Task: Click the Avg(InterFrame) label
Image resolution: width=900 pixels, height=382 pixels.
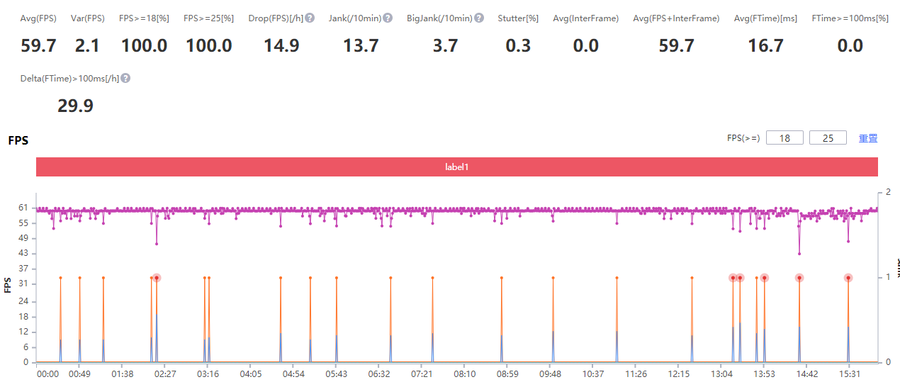Action: click(586, 18)
